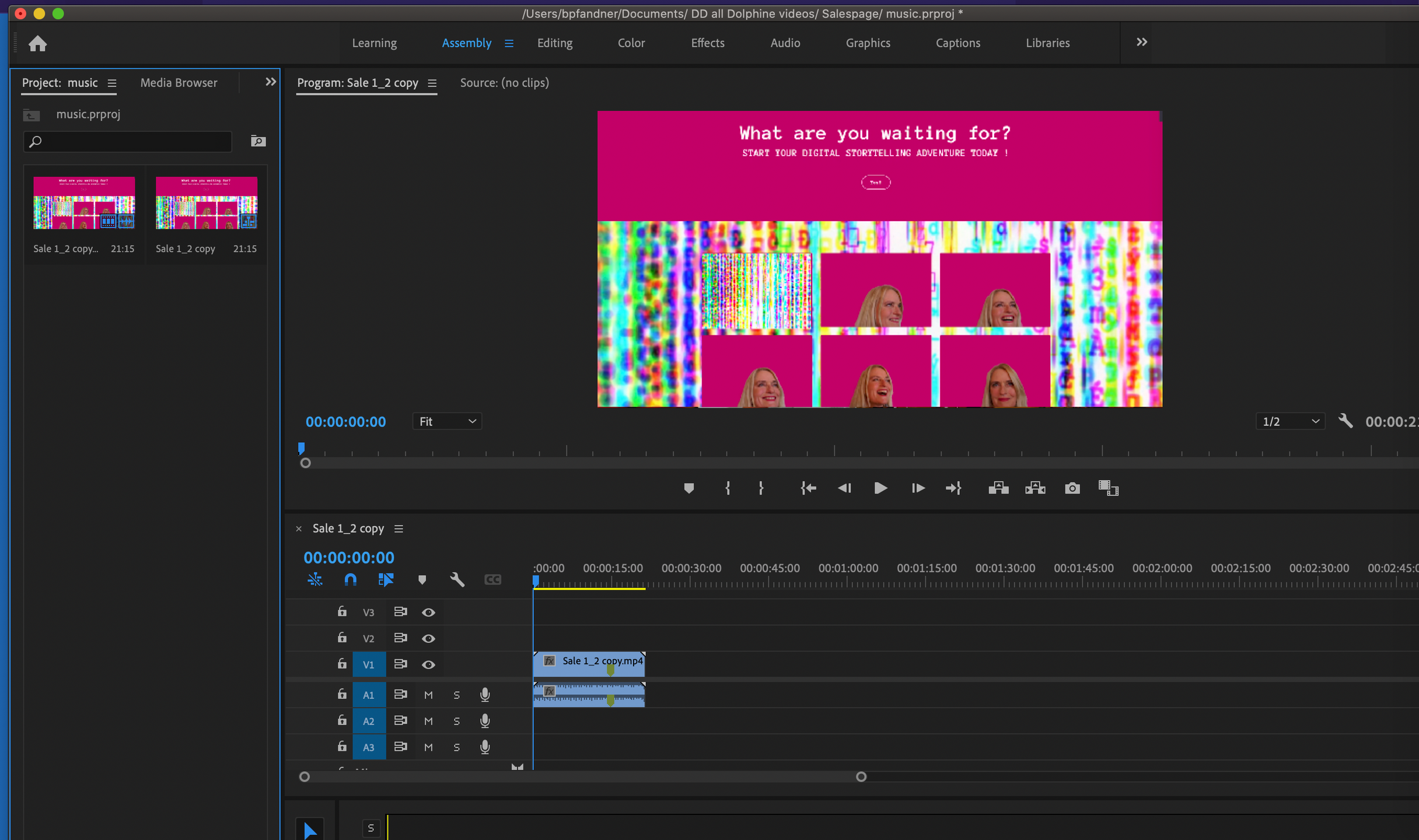
Task: Expand the hidden workspaces overflow chevron
Action: (1142, 42)
